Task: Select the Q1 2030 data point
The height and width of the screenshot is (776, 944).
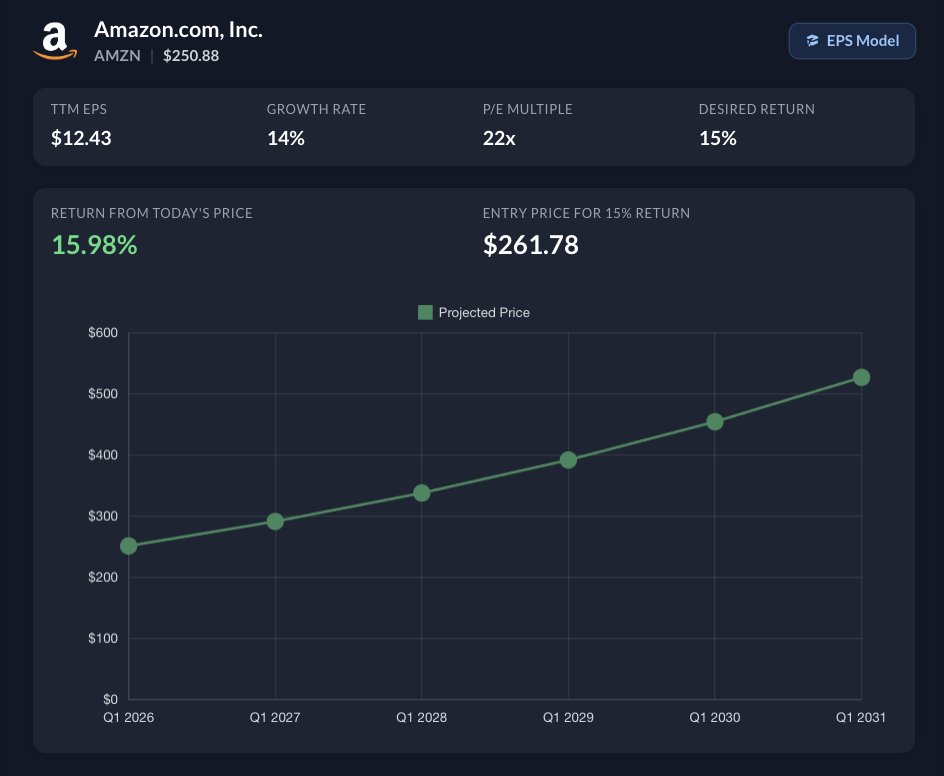Action: pos(715,422)
